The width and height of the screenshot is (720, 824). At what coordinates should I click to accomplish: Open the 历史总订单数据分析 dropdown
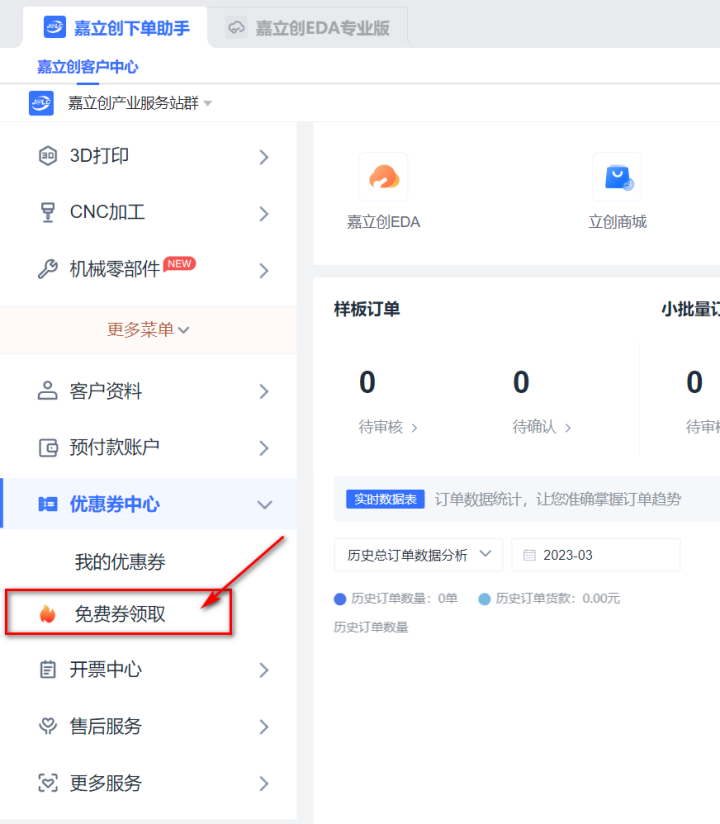[418, 555]
